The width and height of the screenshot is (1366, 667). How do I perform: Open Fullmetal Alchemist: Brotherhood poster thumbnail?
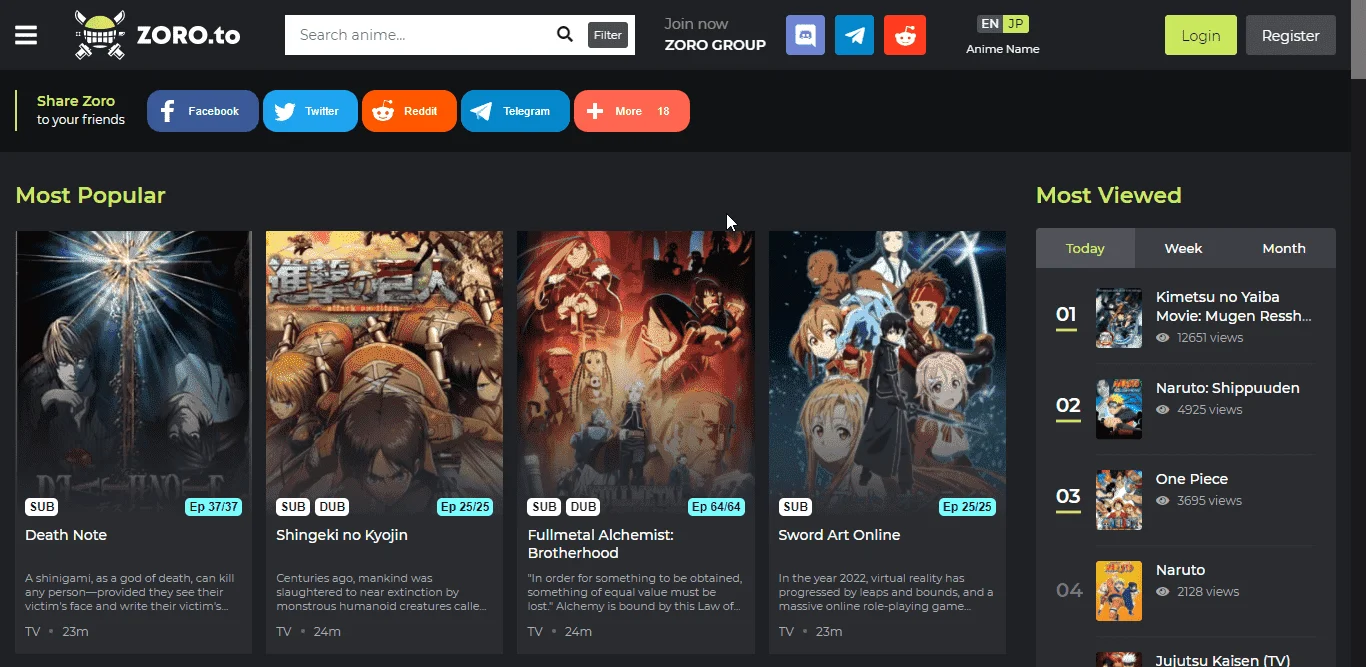tap(636, 376)
